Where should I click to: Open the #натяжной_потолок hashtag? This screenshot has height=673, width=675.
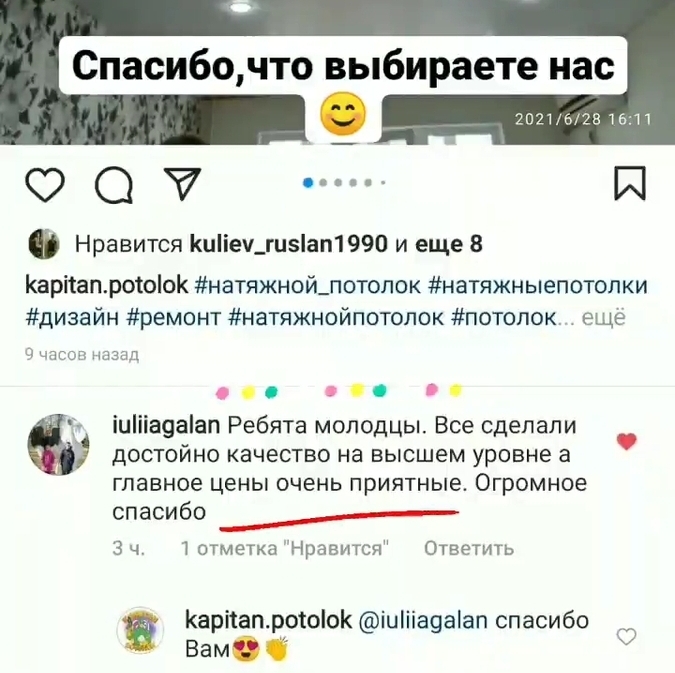tap(307, 286)
